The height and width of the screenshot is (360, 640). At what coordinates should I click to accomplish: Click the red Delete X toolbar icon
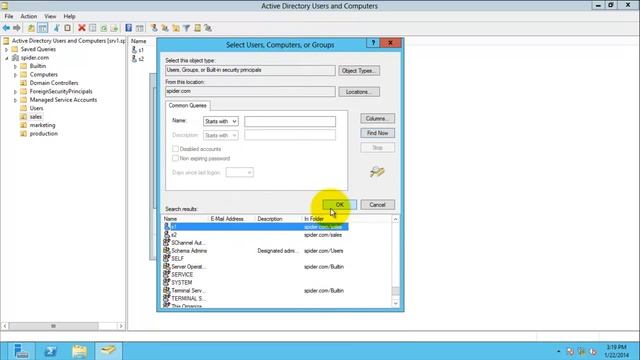82,28
